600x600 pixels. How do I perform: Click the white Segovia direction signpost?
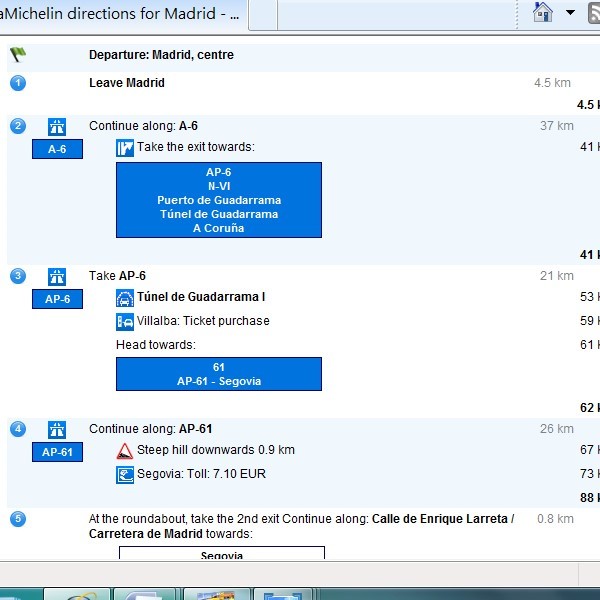pyautogui.click(x=222, y=553)
